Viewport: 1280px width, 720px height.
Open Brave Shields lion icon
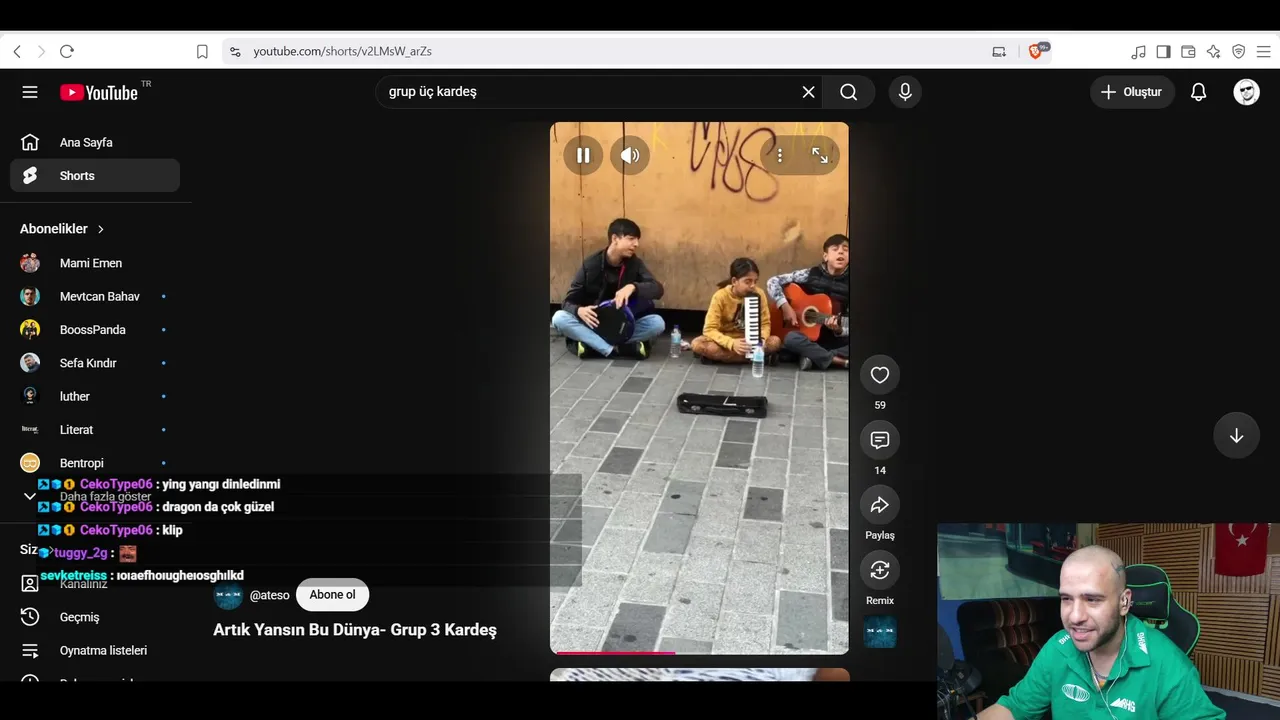(1036, 51)
